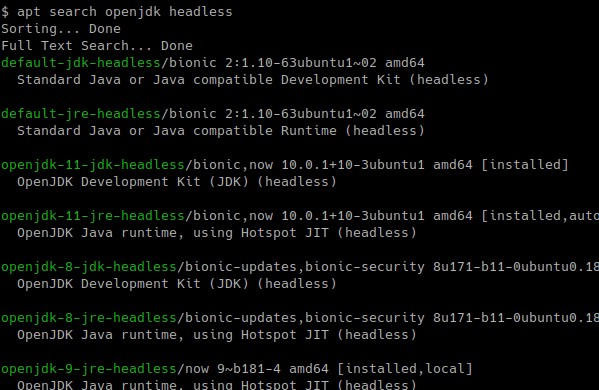Click the 'Full Text Search... Done' line
The width and height of the screenshot is (599, 390).
(x=97, y=46)
